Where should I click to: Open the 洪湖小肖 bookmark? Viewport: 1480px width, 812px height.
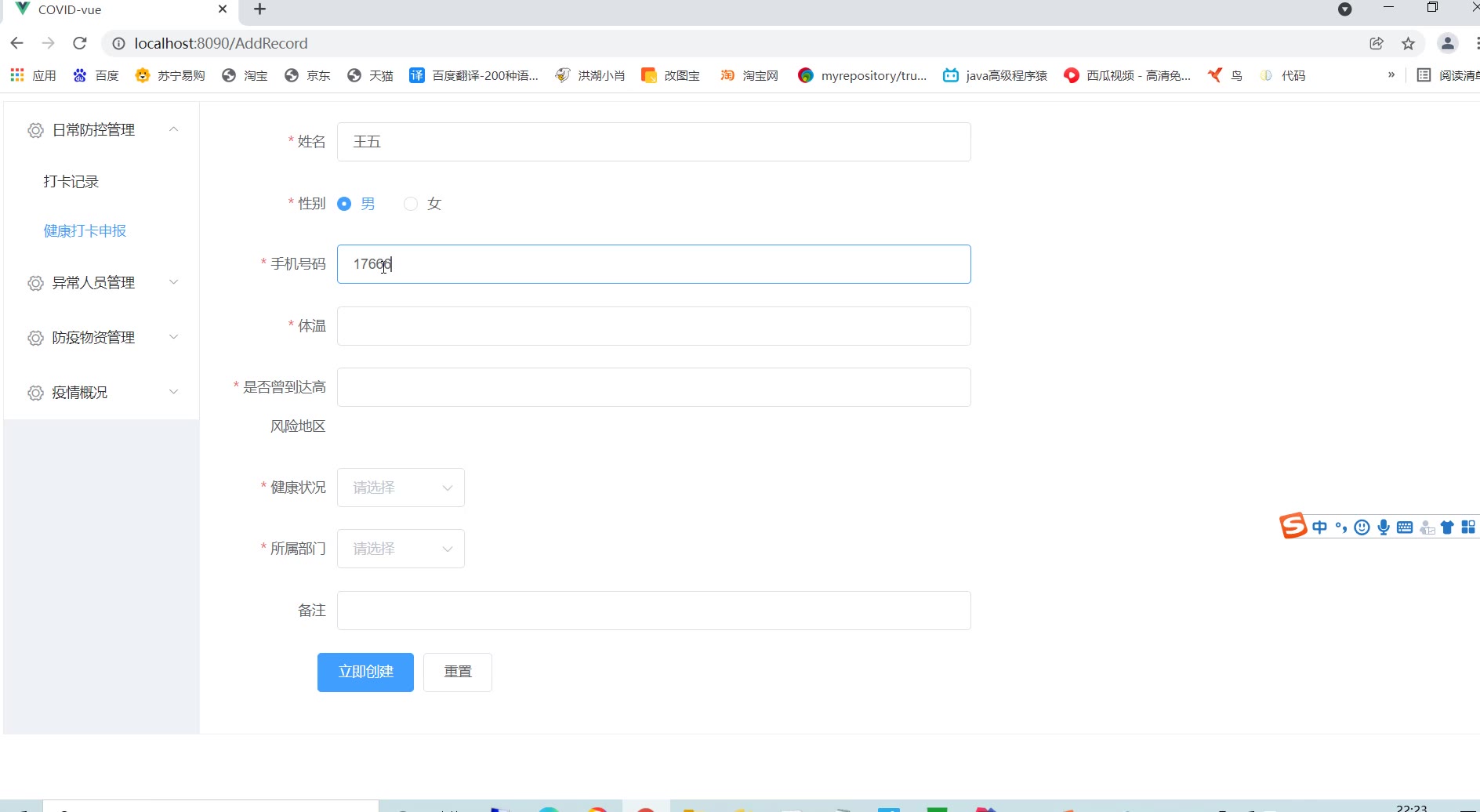(x=590, y=75)
